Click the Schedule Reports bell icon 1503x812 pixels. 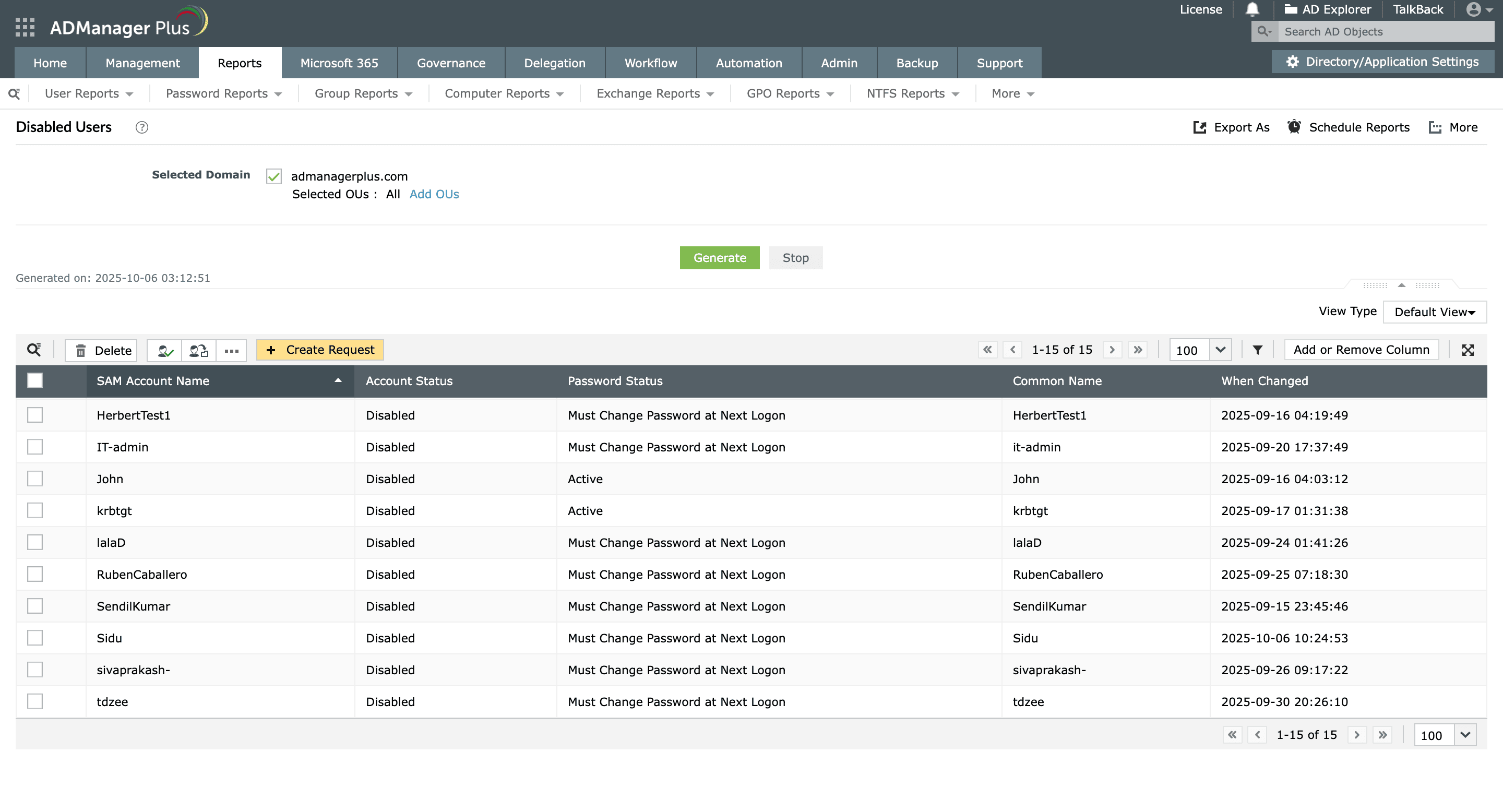click(x=1295, y=127)
